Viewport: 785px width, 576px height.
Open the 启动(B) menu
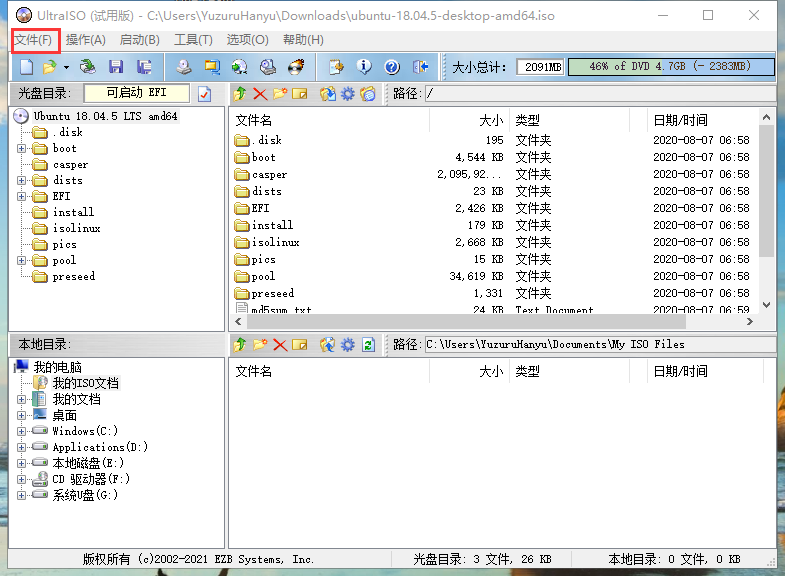point(140,40)
